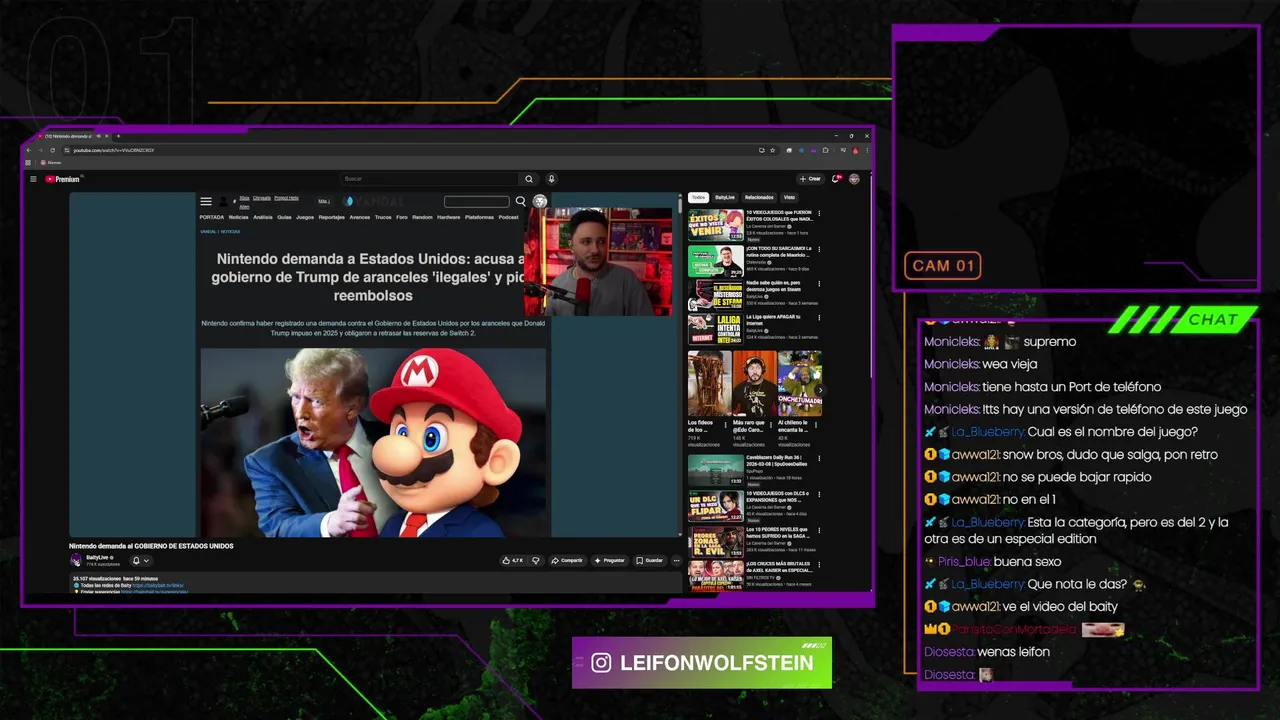Open BaityLive channel name link
Viewport: 1280px width, 720px height.
click(x=98, y=557)
